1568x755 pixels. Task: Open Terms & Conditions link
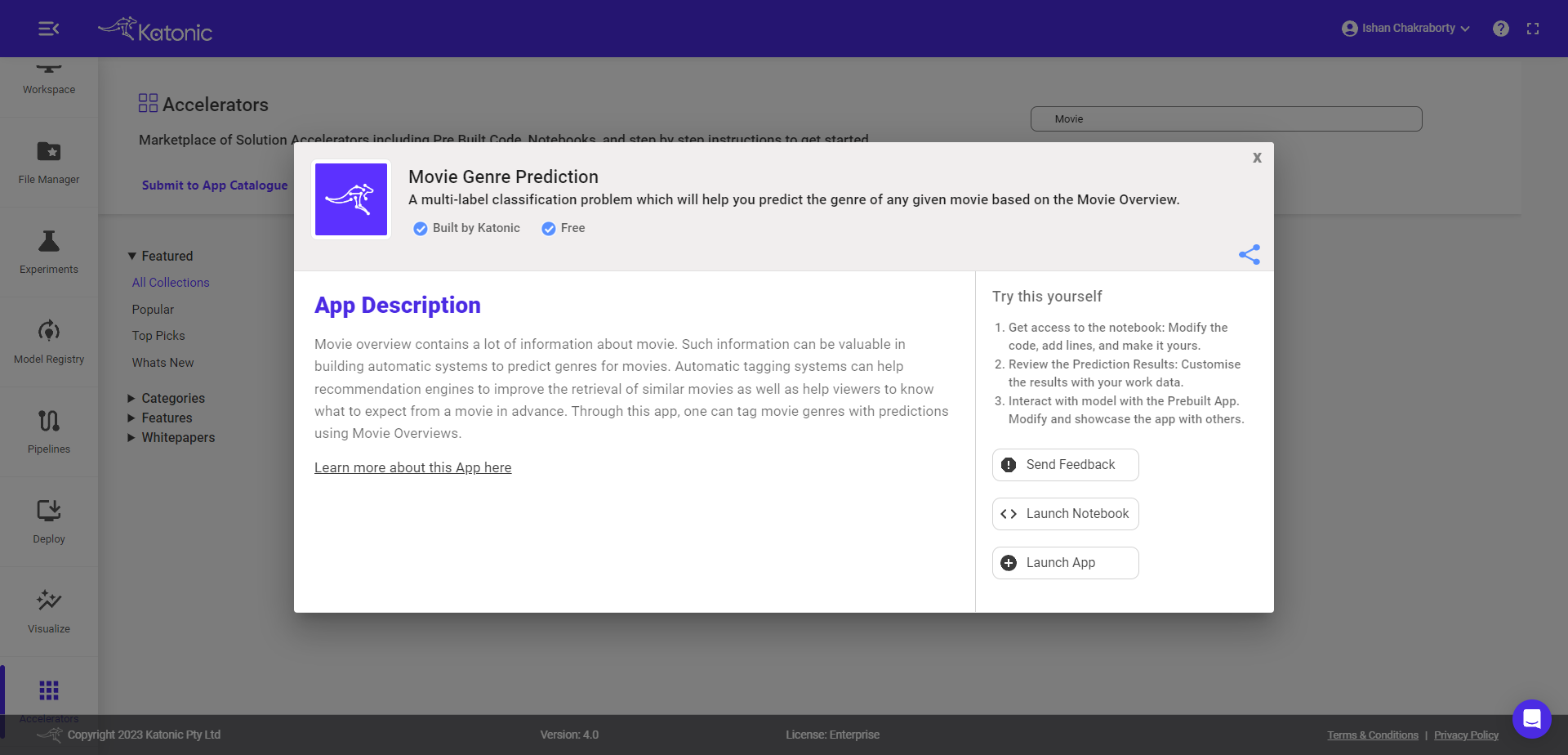[x=1372, y=735]
